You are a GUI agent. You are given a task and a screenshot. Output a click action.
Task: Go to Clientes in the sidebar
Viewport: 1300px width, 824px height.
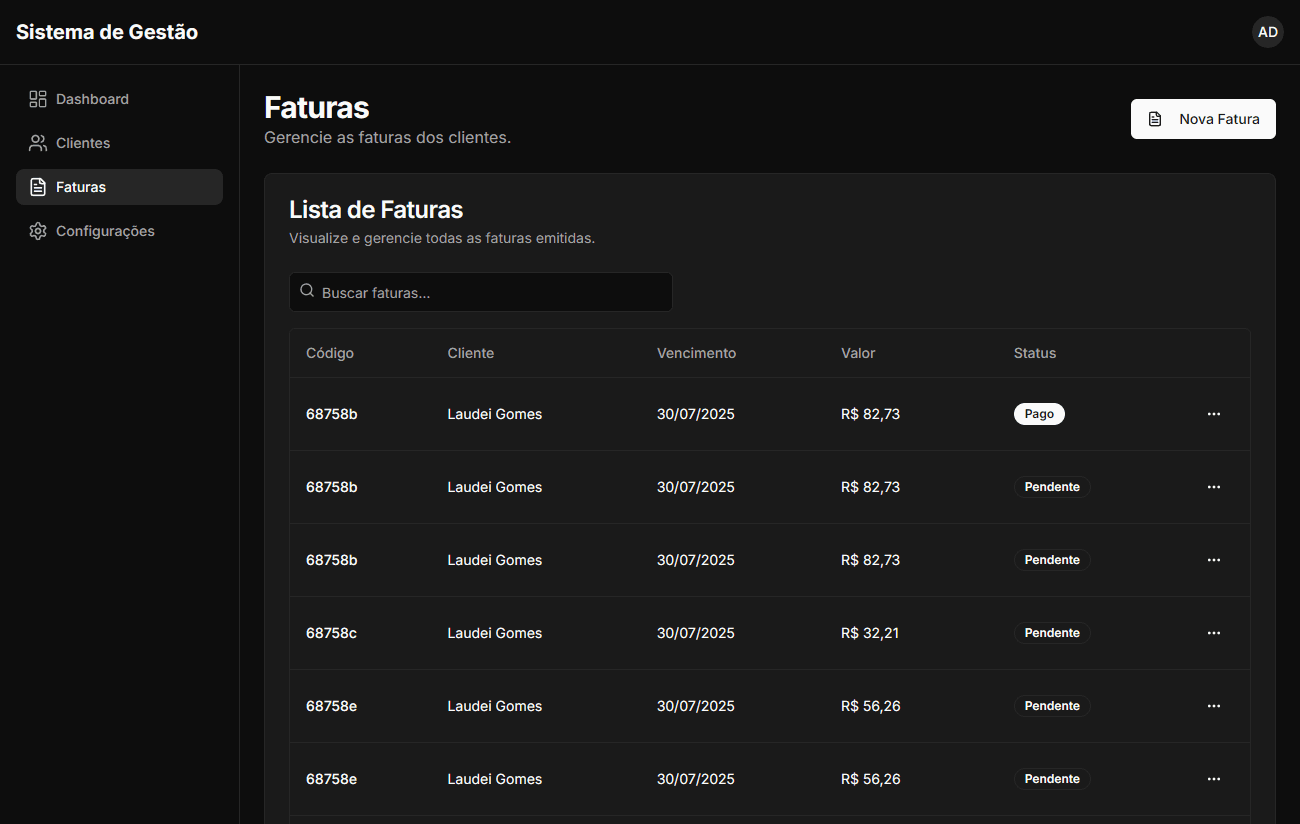pyautogui.click(x=119, y=143)
